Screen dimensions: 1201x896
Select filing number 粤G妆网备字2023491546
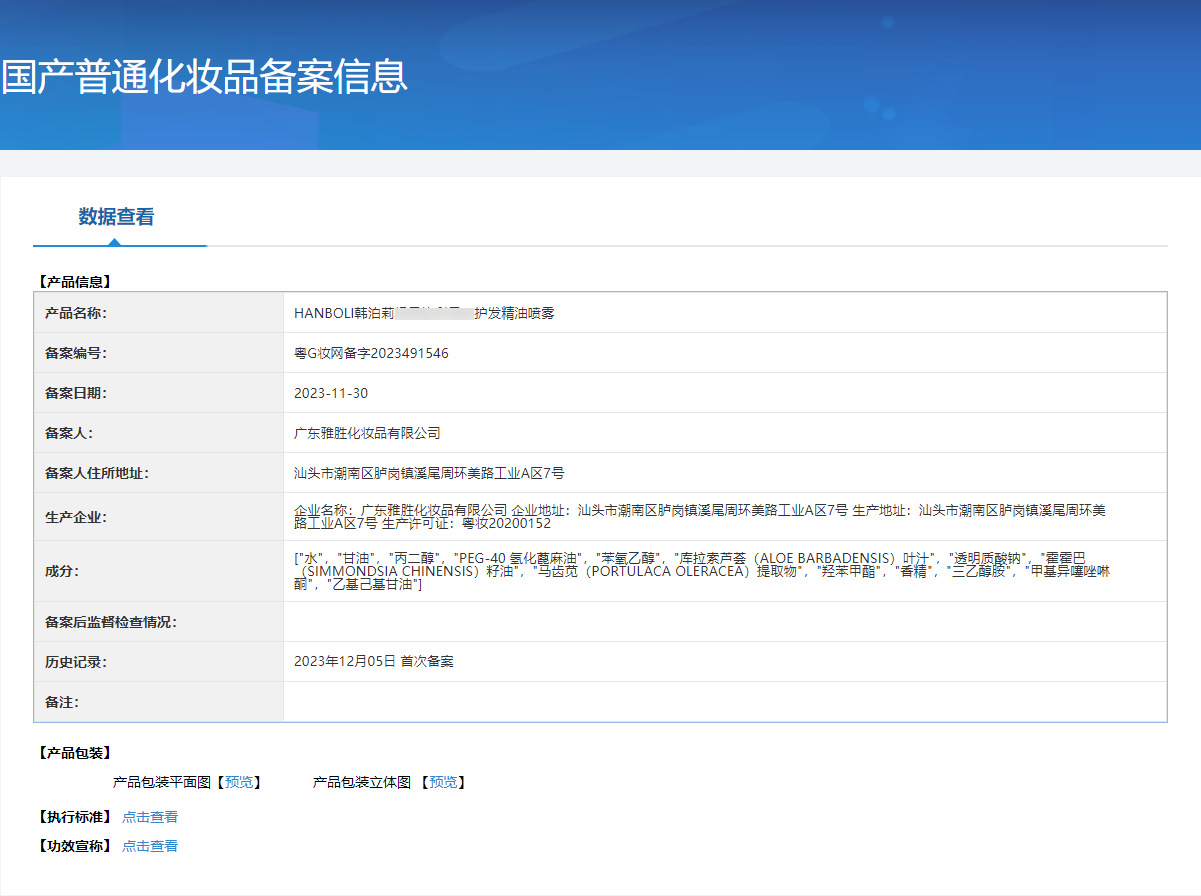click(371, 353)
